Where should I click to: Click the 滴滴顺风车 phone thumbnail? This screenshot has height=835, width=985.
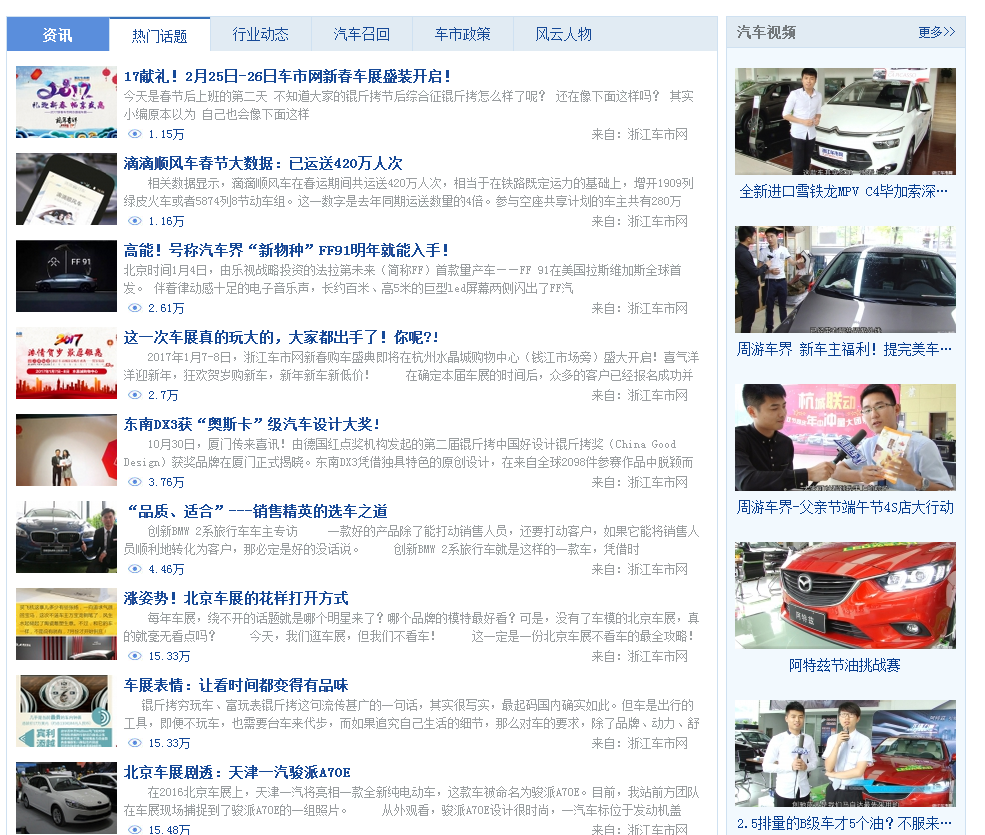[67, 189]
